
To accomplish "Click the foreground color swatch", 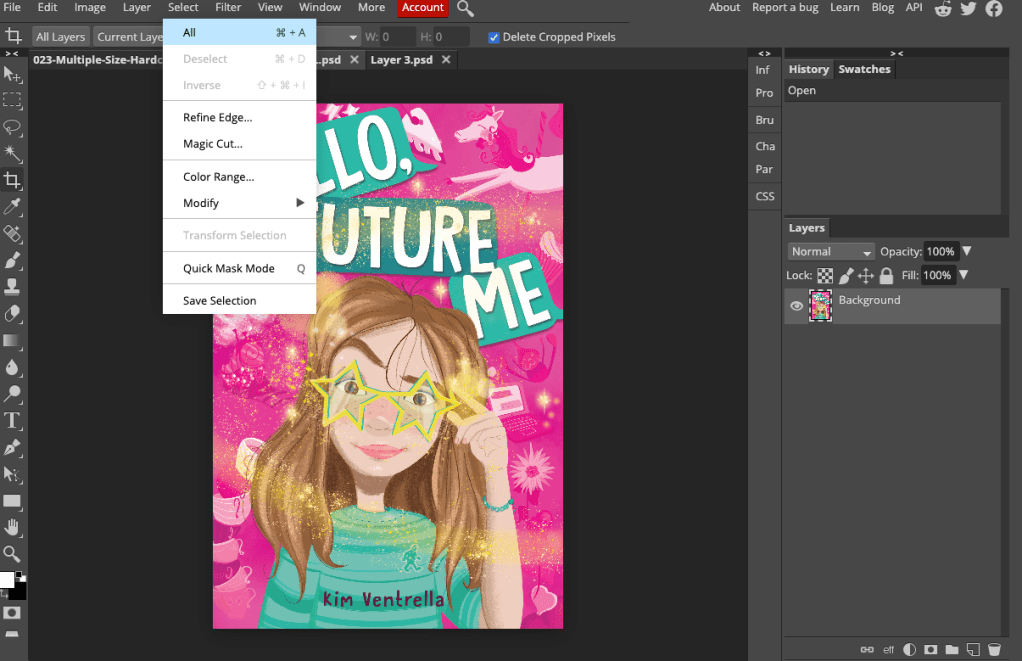I will pyautogui.click(x=7, y=580).
